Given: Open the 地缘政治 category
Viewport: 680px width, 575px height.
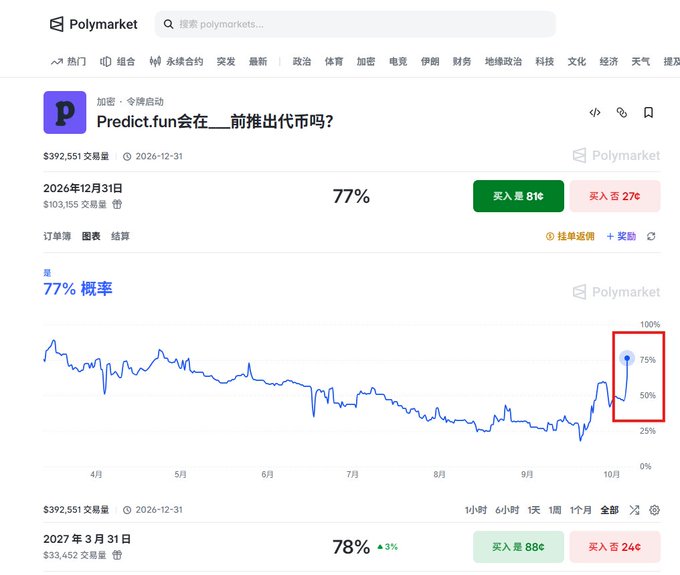Looking at the screenshot, I should pyautogui.click(x=503, y=62).
